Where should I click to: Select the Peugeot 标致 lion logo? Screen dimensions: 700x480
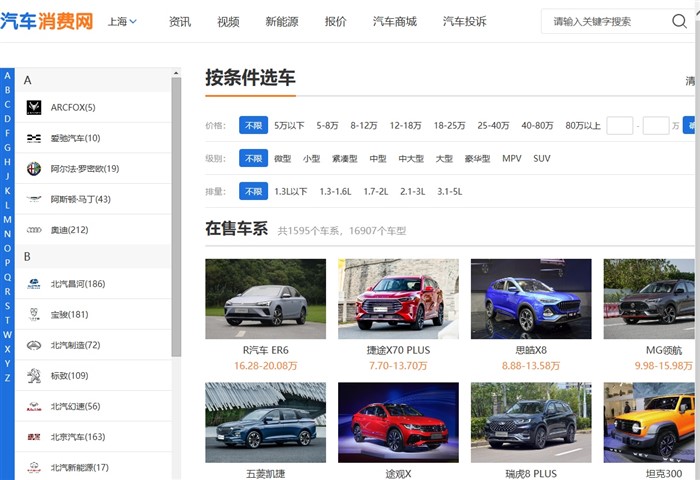pyautogui.click(x=34, y=376)
